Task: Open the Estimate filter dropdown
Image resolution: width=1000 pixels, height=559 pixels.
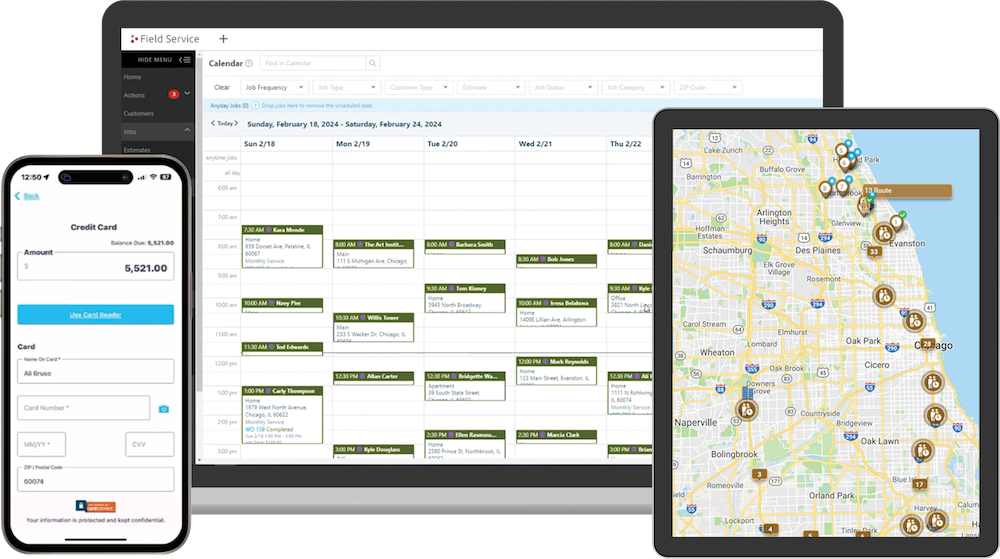Action: pyautogui.click(x=492, y=87)
